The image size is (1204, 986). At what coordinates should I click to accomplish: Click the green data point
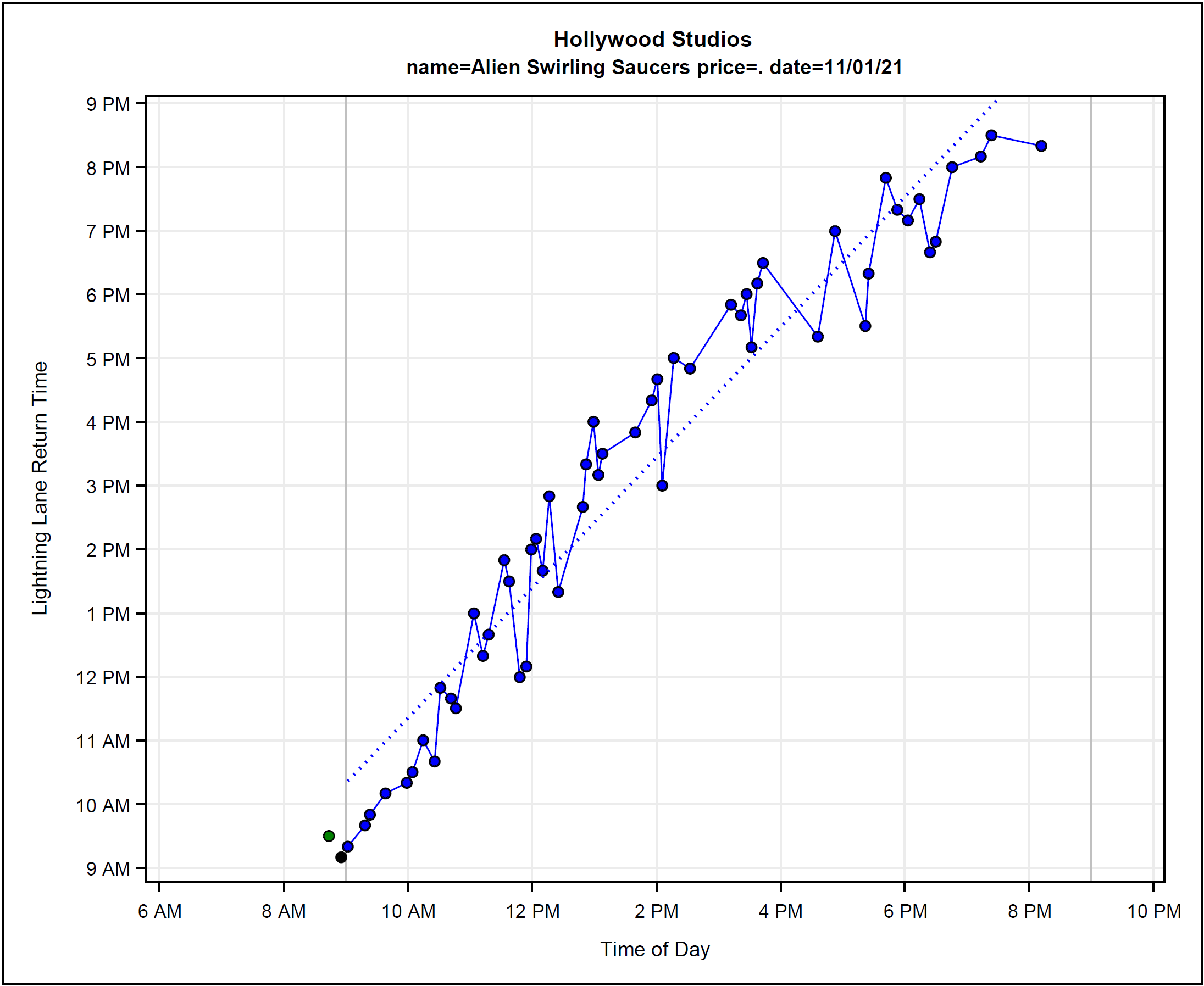pyautogui.click(x=329, y=835)
